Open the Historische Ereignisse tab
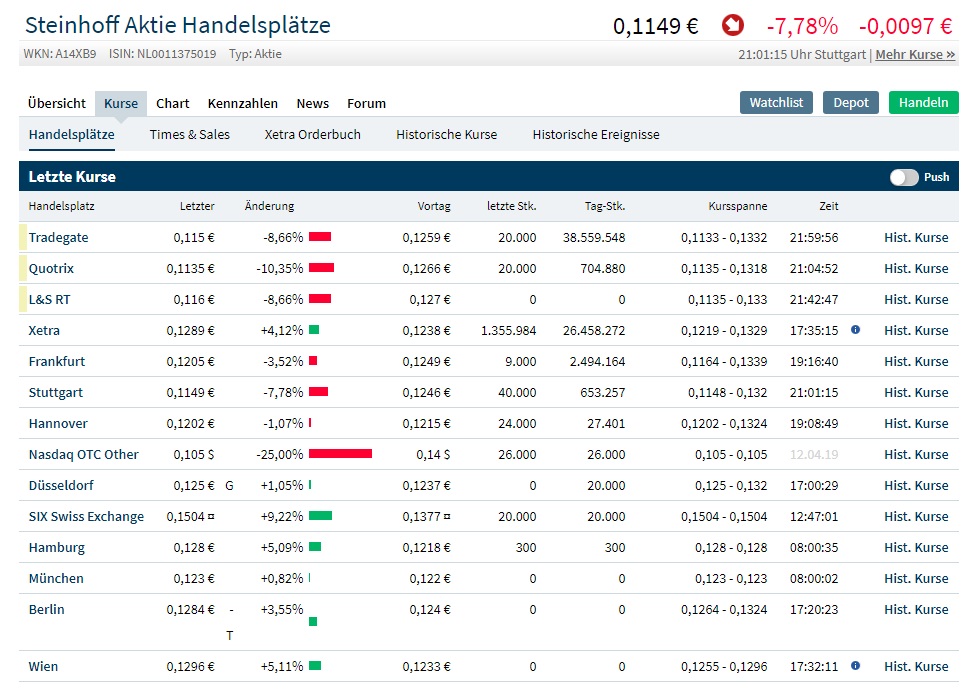978x694 pixels. tap(597, 133)
